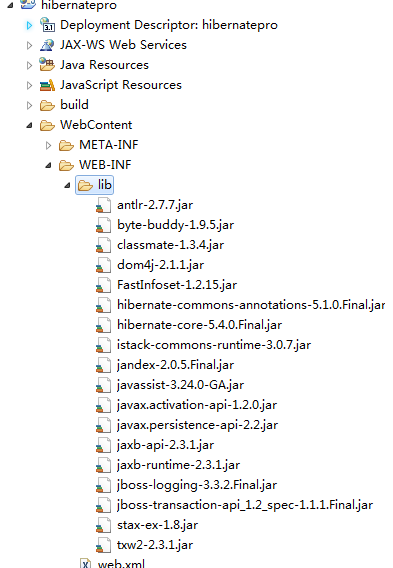The height and width of the screenshot is (568, 393).
Task: Select JavaScript Resources label
Action: point(121,85)
